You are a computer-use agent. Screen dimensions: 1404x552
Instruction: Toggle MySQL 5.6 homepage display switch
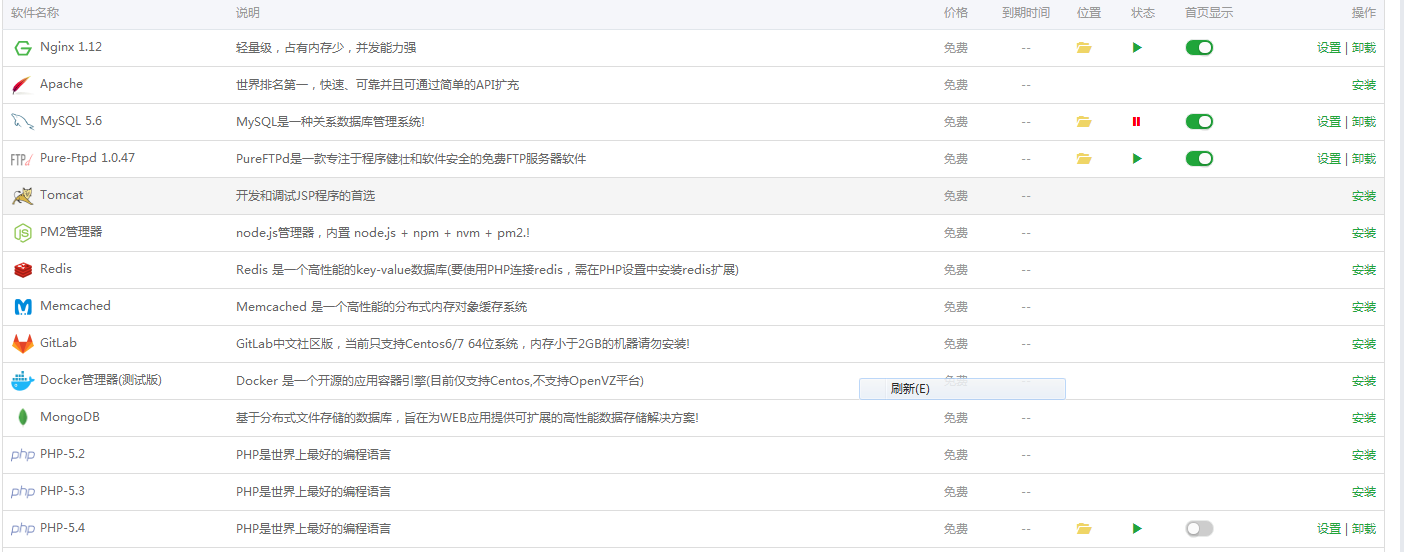[1199, 122]
